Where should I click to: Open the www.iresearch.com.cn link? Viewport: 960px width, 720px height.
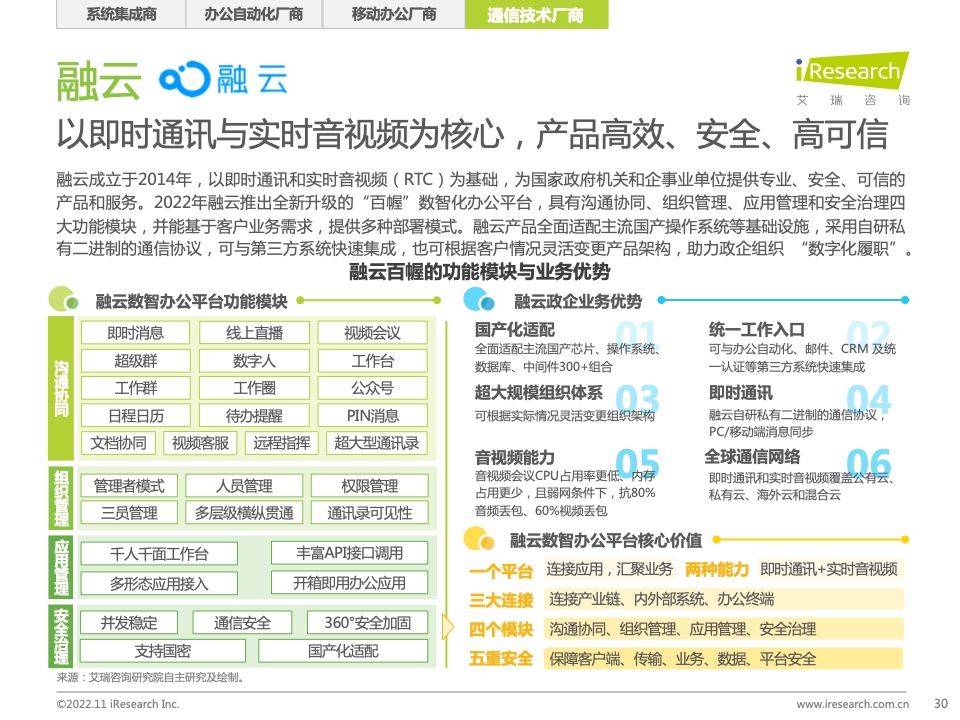coord(852,703)
